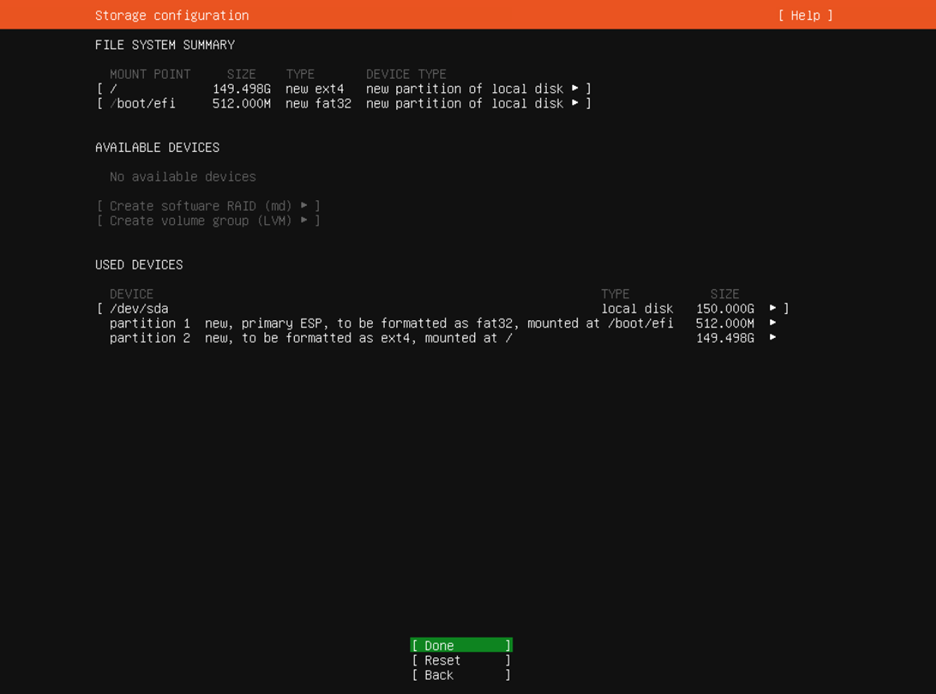
Task: Open arrow next to software RAID option
Action: [304, 206]
